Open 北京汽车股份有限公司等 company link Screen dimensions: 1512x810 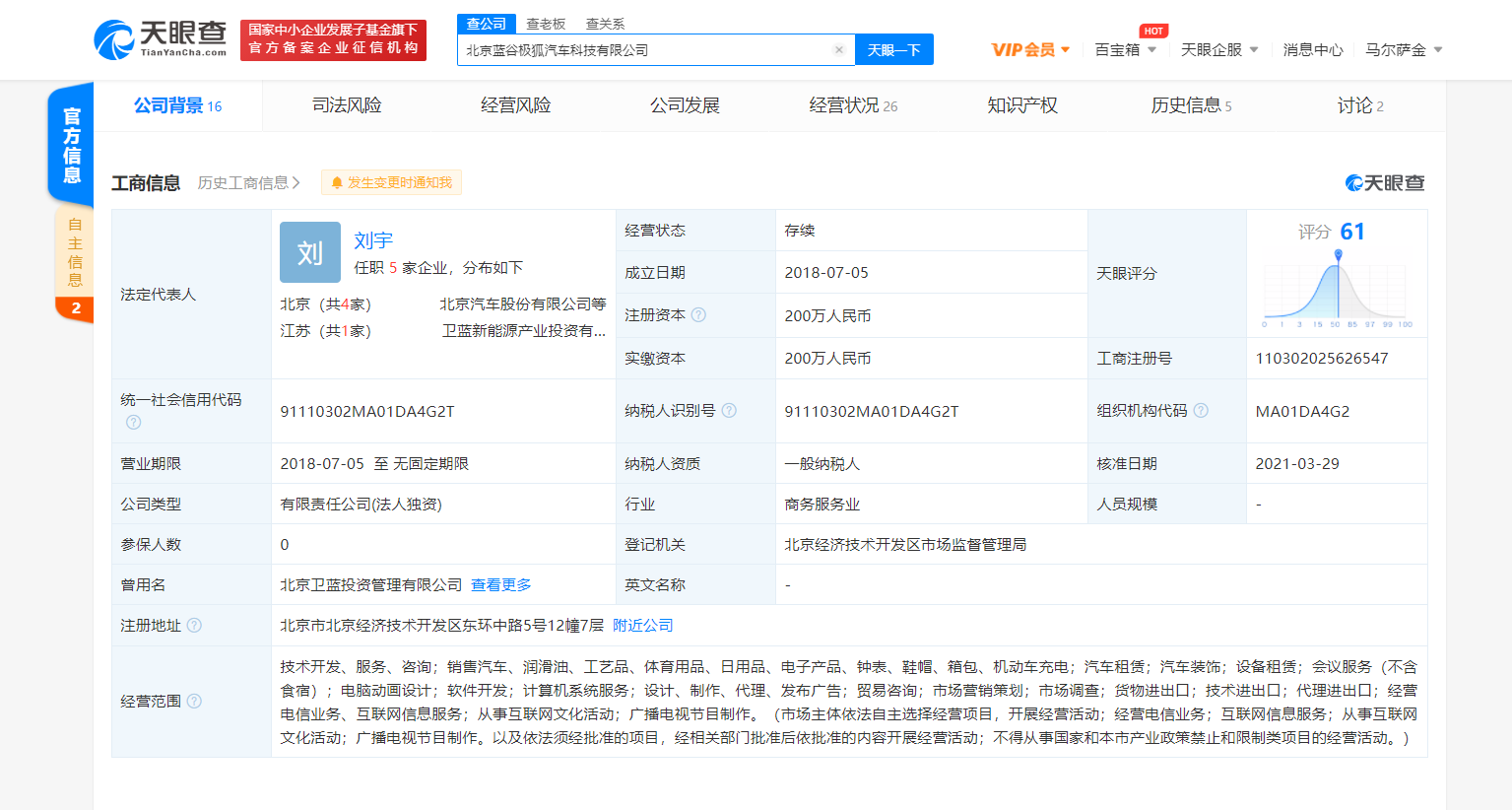(523, 304)
